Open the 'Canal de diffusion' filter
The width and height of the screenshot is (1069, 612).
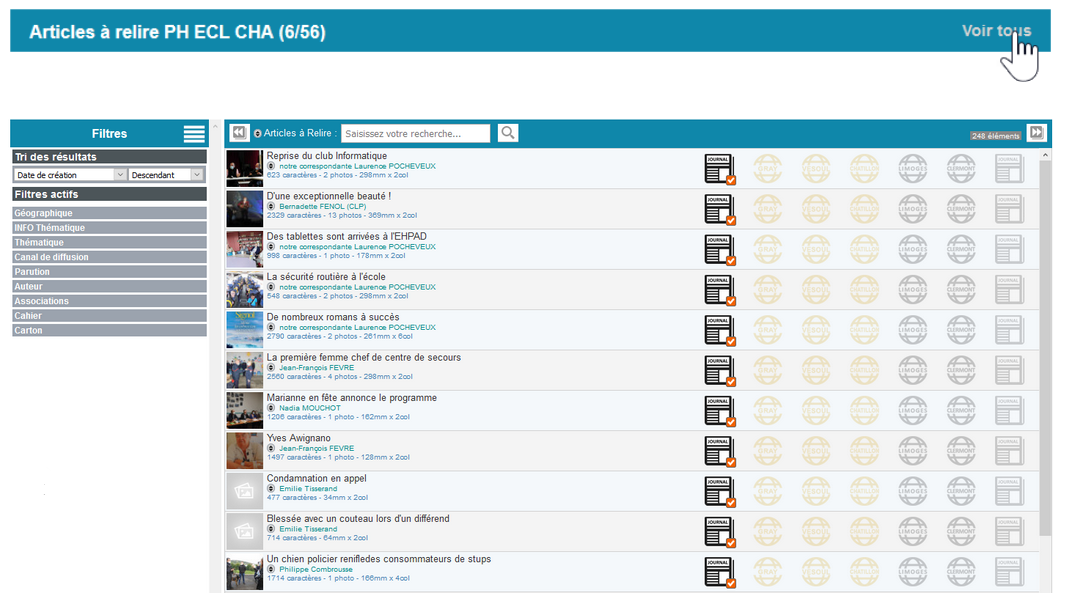[109, 257]
